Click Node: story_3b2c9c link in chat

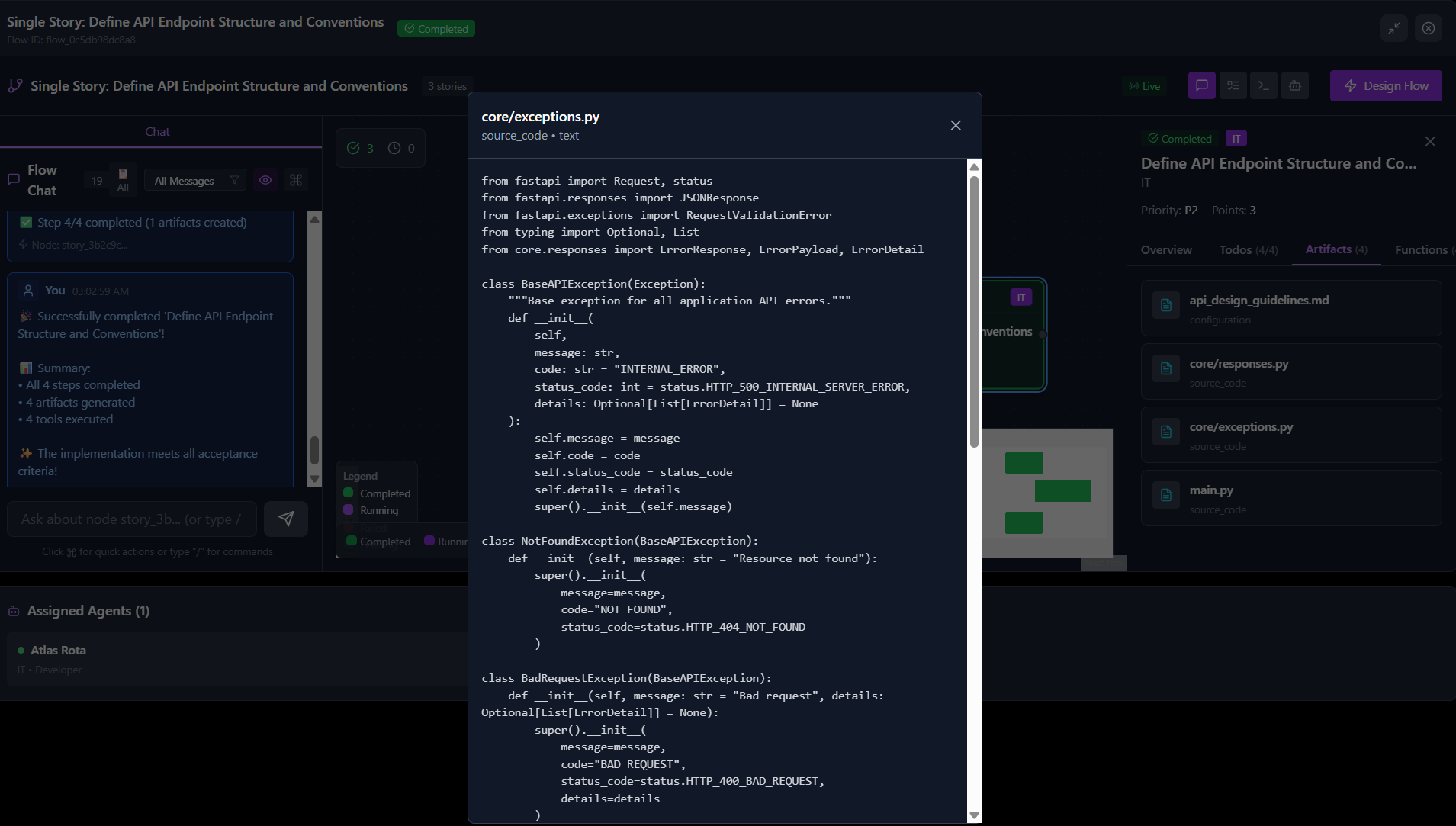click(79, 245)
